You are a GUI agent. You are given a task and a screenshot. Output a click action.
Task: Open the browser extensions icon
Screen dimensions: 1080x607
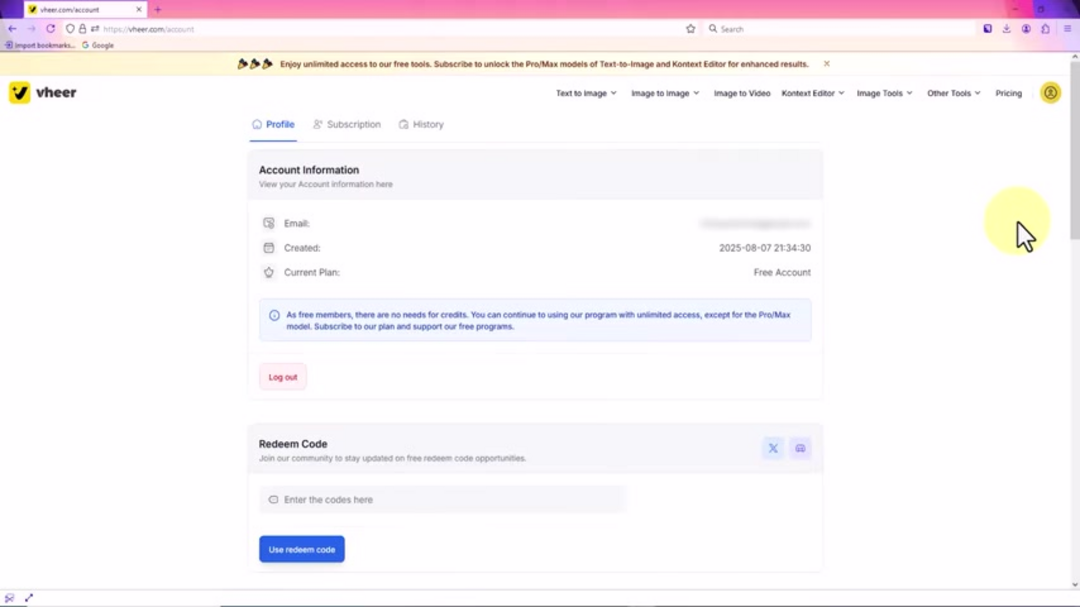click(x=1045, y=29)
